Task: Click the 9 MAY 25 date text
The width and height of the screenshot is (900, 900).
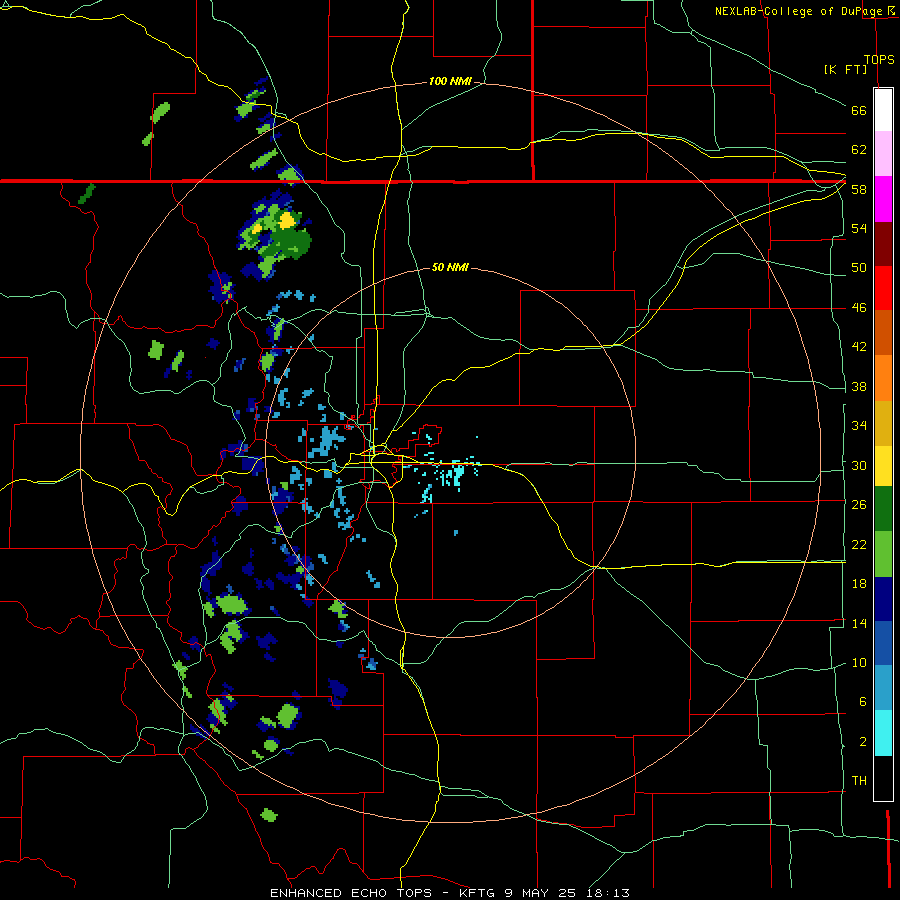Action: click(x=542, y=893)
